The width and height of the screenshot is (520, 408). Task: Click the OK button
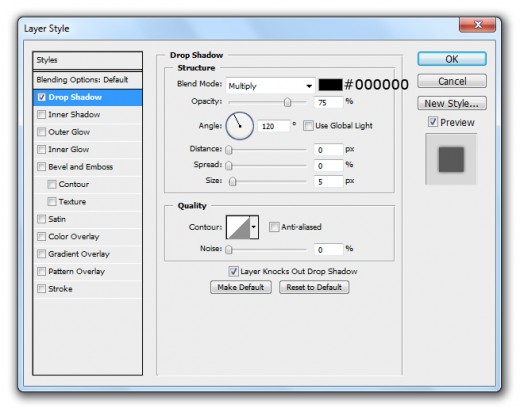(x=452, y=59)
